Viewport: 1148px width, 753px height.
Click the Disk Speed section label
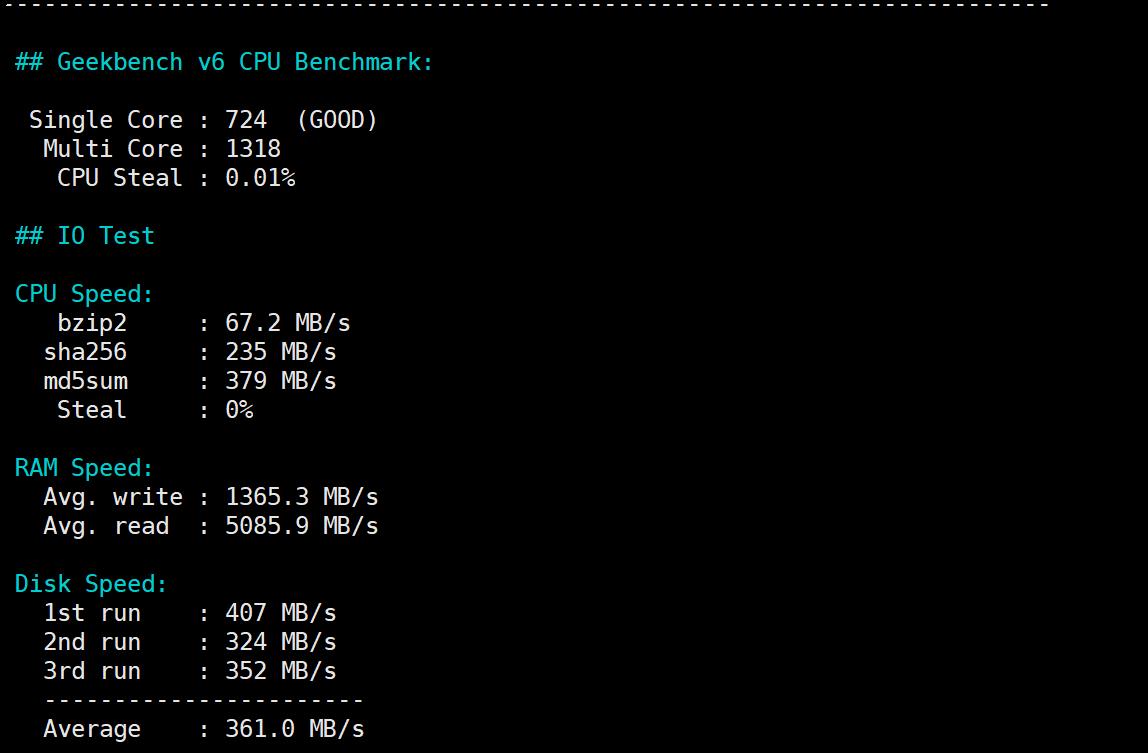point(92,584)
